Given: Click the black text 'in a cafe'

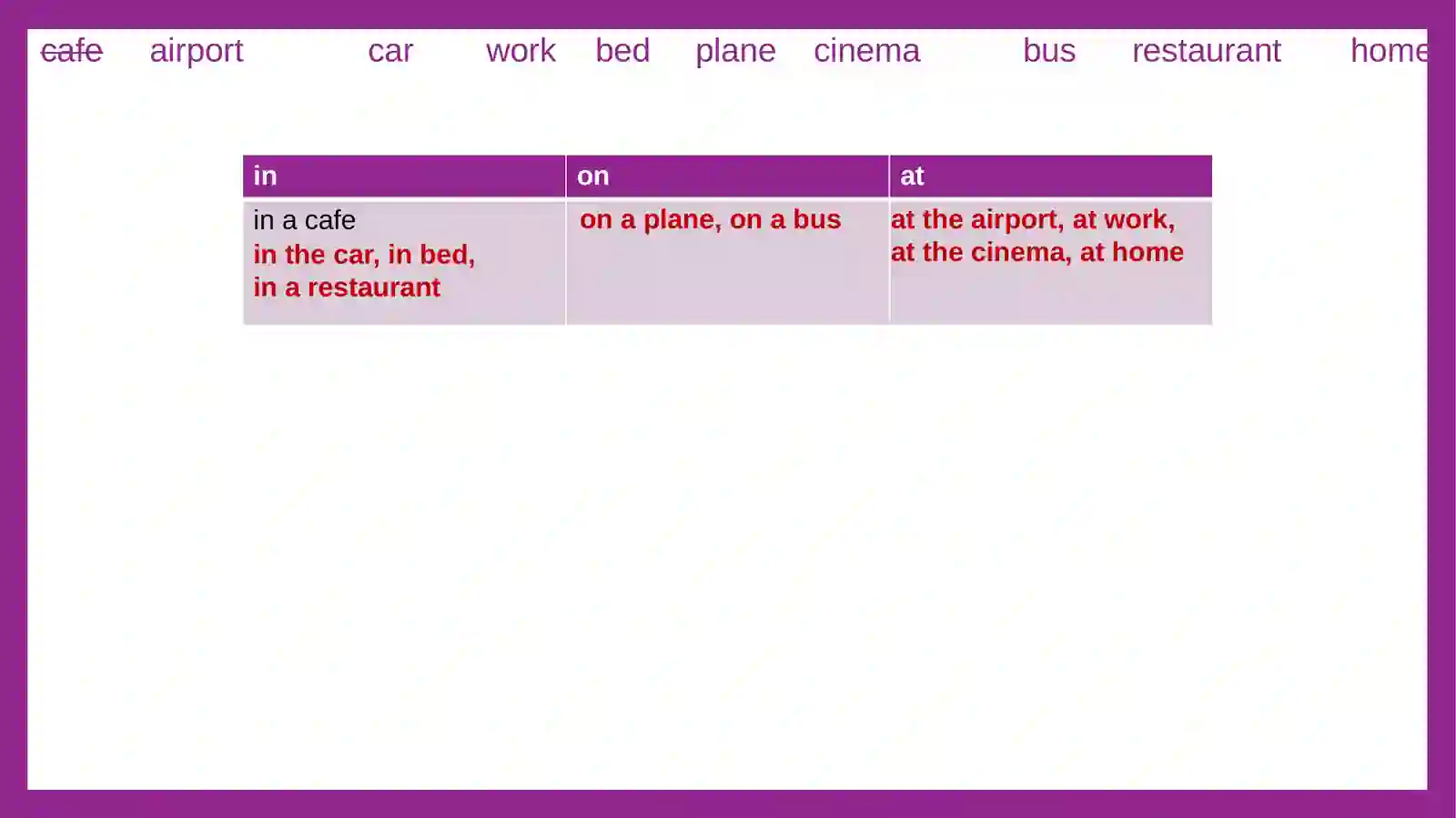Looking at the screenshot, I should 304,220.
